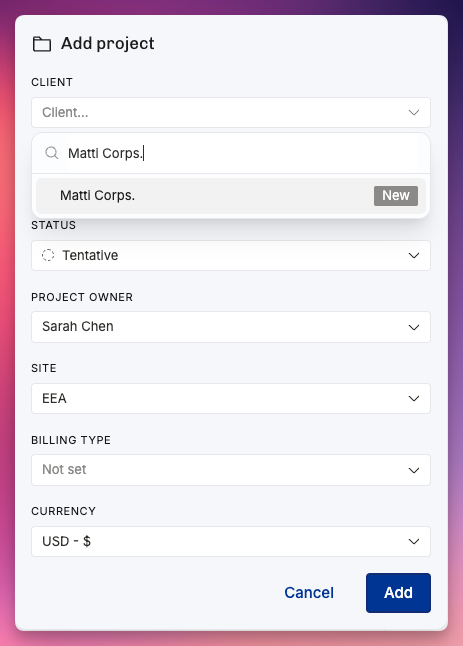Screen dimensions: 463x646
Task: Click the dashed circle Tentative status icon
Action: click(48, 255)
